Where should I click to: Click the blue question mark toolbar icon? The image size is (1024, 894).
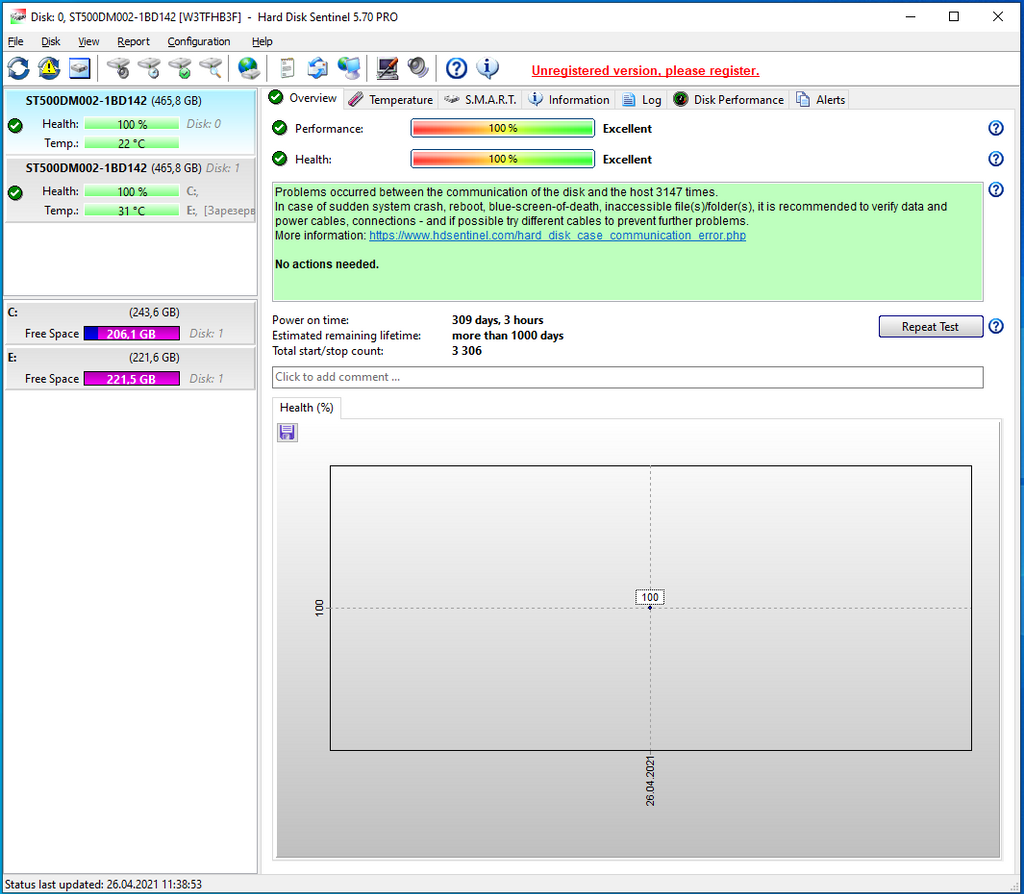point(456,68)
